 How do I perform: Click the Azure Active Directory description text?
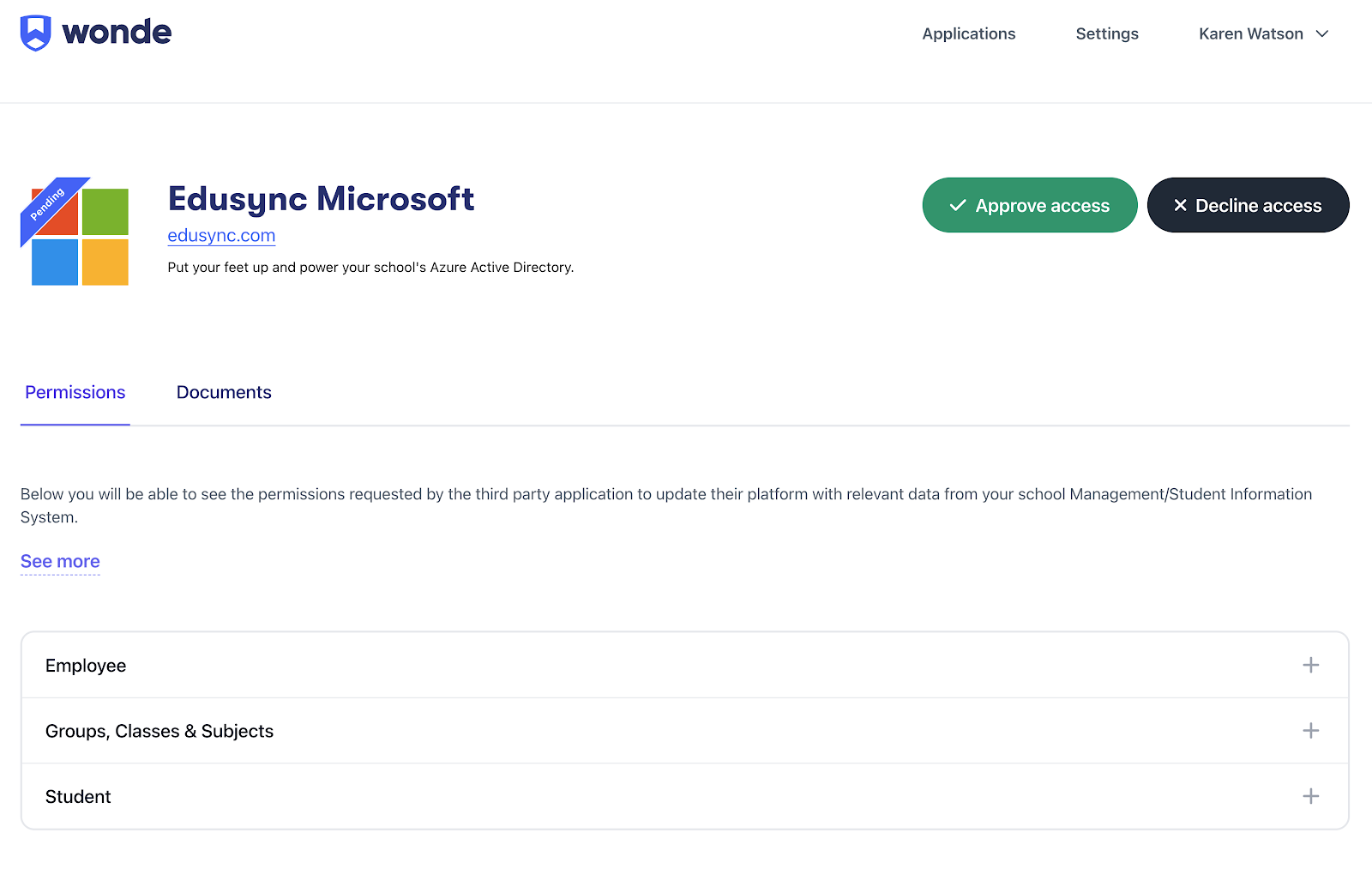(370, 268)
